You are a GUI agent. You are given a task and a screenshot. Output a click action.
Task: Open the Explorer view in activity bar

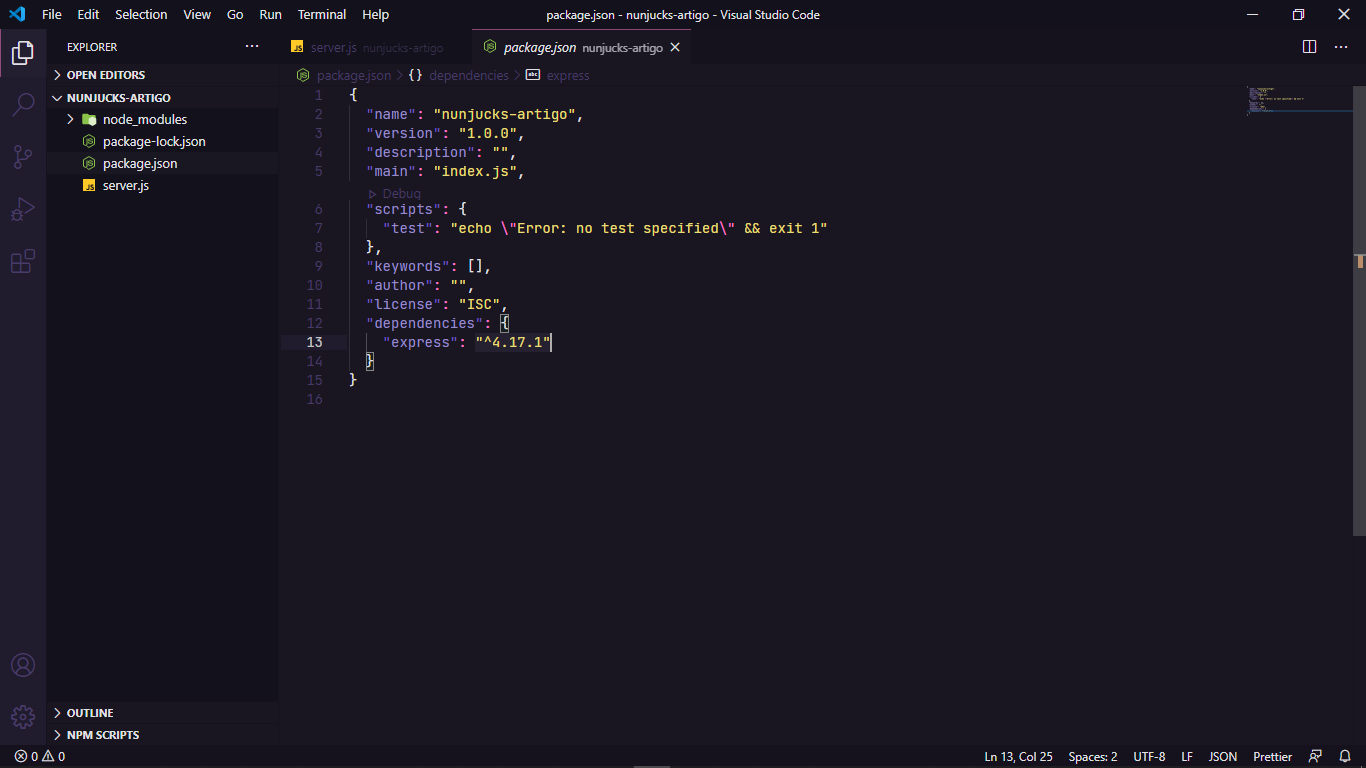pyautogui.click(x=23, y=53)
